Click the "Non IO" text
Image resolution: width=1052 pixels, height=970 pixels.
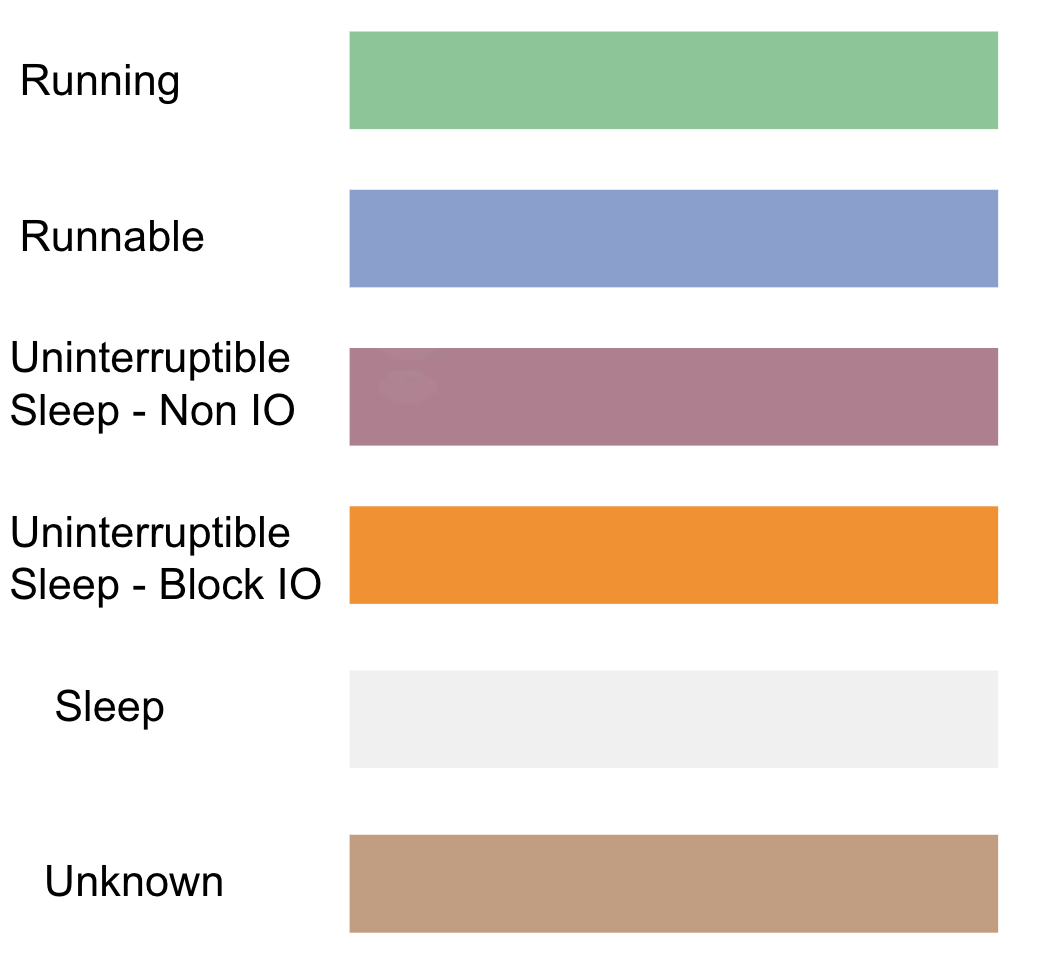coord(227,411)
